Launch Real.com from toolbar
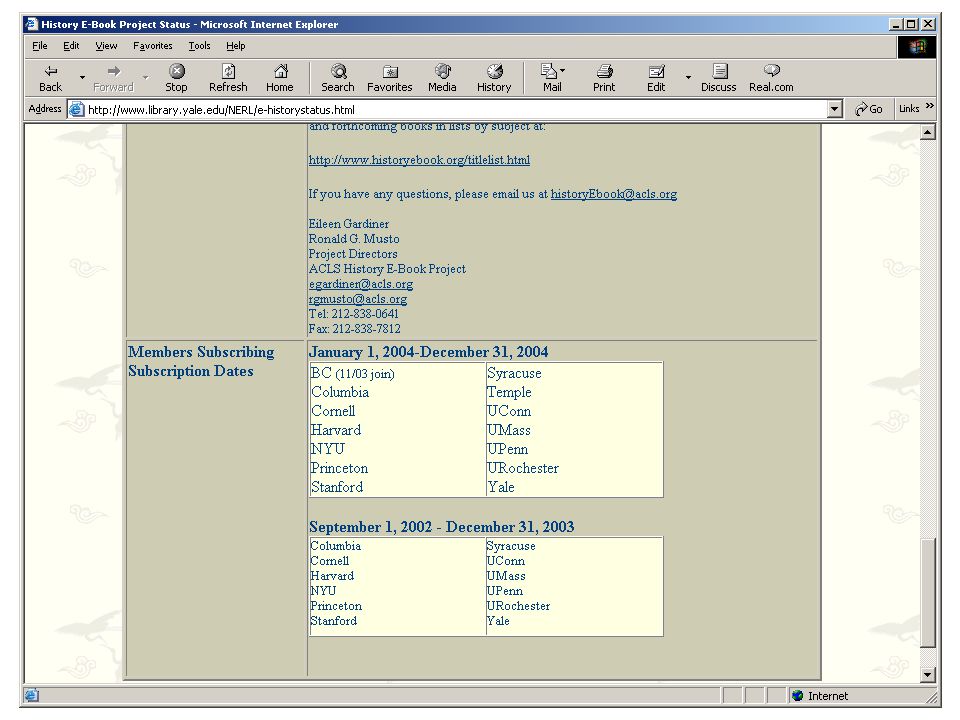This screenshot has height=720, width=960. tap(771, 78)
